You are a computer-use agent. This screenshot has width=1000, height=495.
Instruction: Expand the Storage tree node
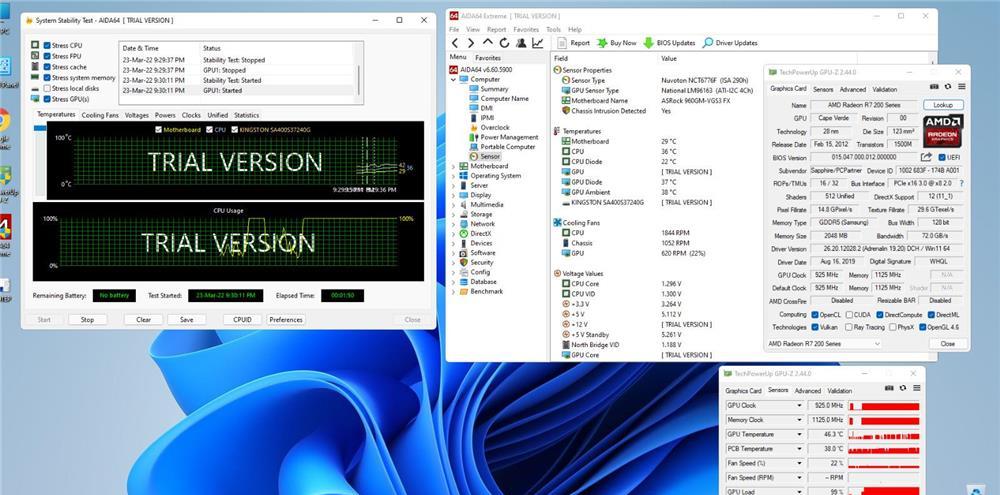point(453,214)
